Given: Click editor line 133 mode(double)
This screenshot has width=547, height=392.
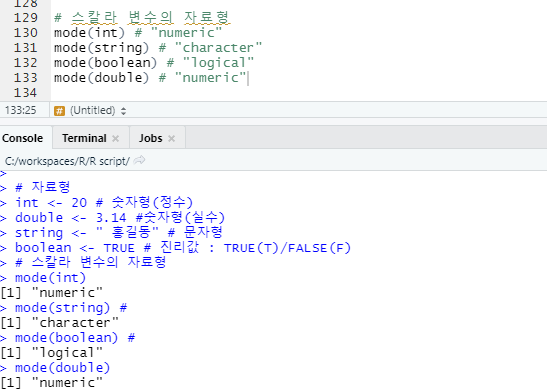Looking at the screenshot, I should [151, 77].
